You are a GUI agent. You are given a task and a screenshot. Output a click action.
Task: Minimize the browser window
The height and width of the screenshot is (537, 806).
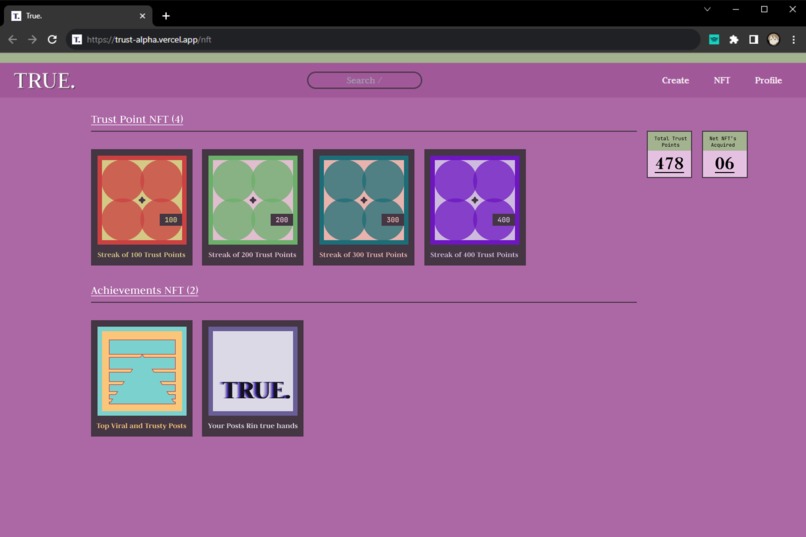736,9
